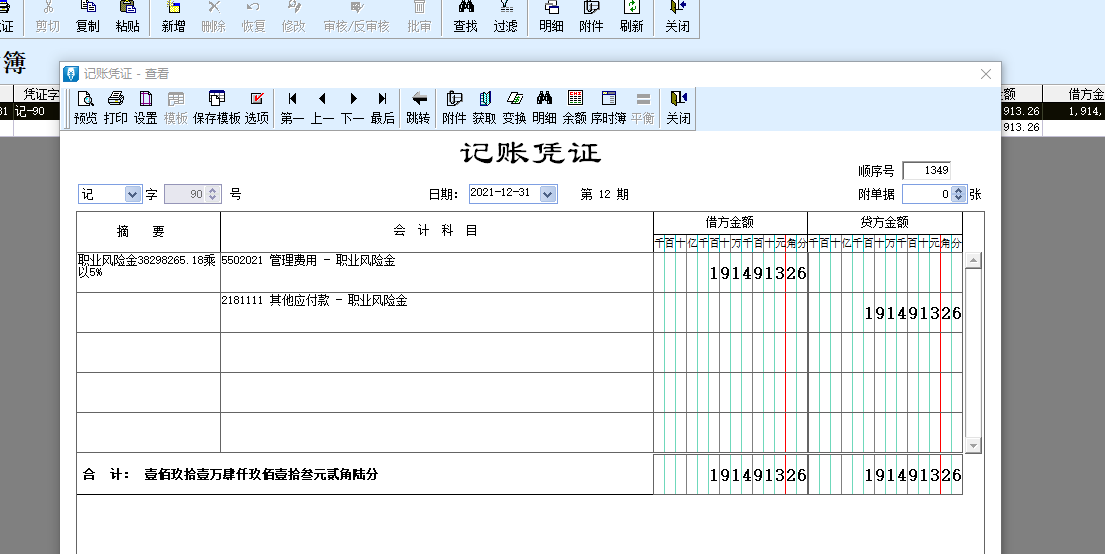Increase the 附单据 attachment count stepper

tap(959, 190)
